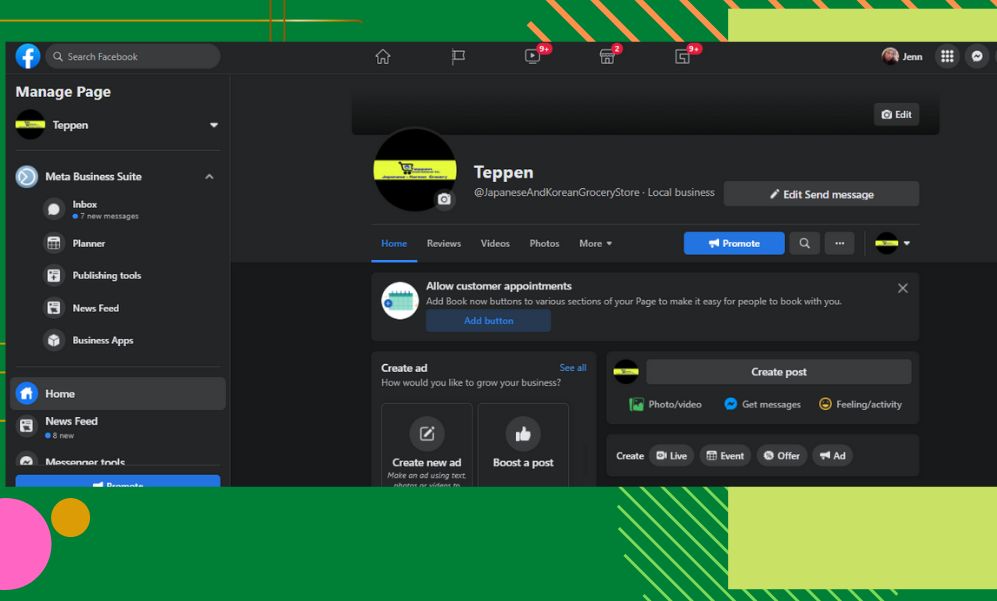This screenshot has width=997, height=601.
Task: Click the Inbox label in sidebar
Action: tap(85, 204)
